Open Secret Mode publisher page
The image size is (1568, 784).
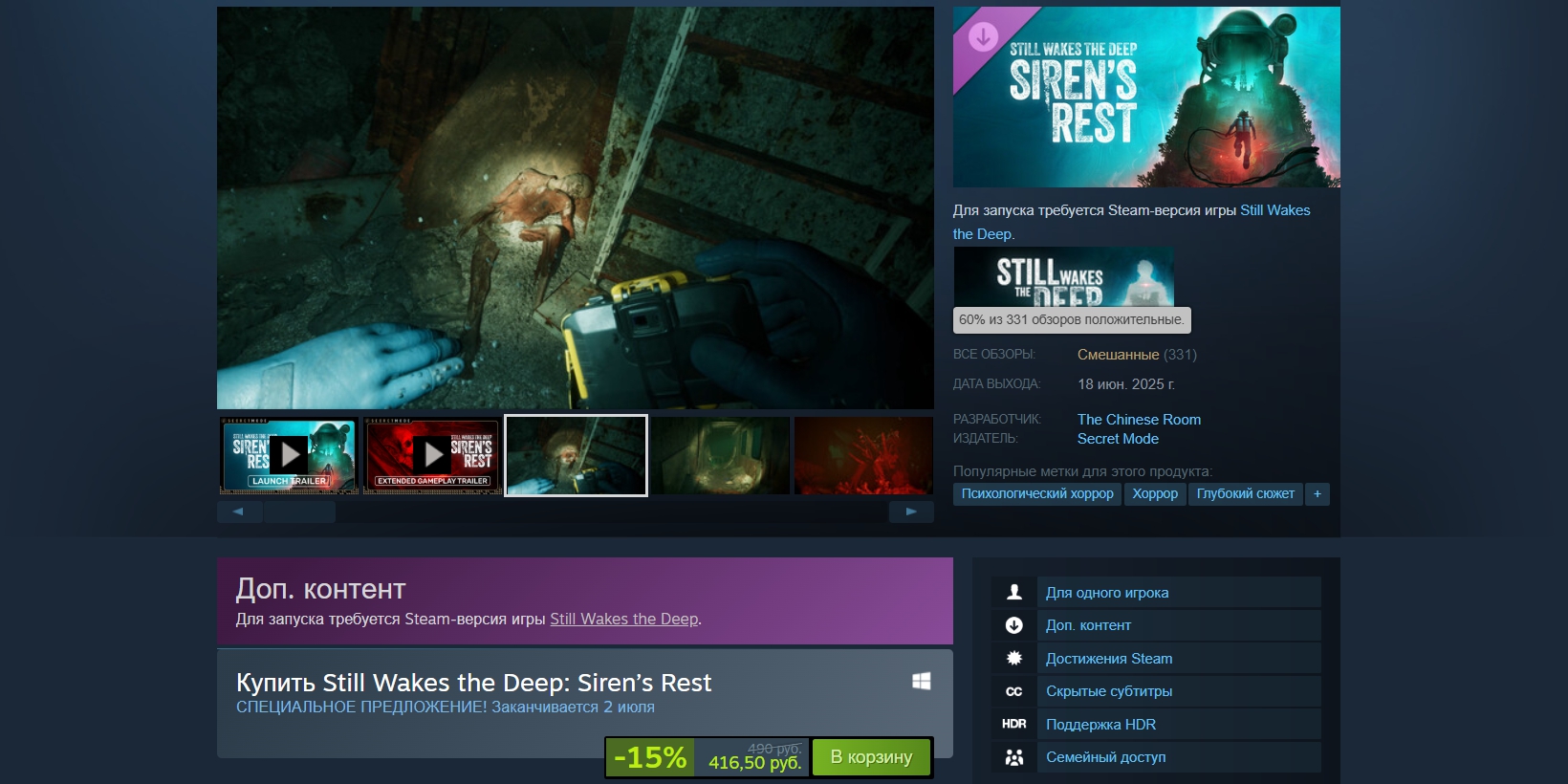pyautogui.click(x=1118, y=439)
